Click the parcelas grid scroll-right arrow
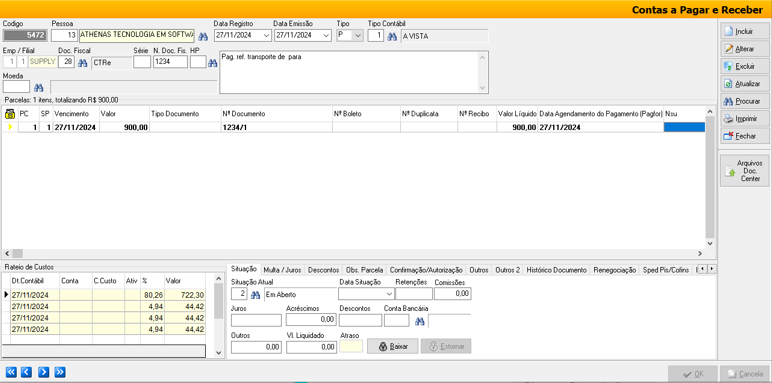The height and width of the screenshot is (383, 772). click(700, 253)
